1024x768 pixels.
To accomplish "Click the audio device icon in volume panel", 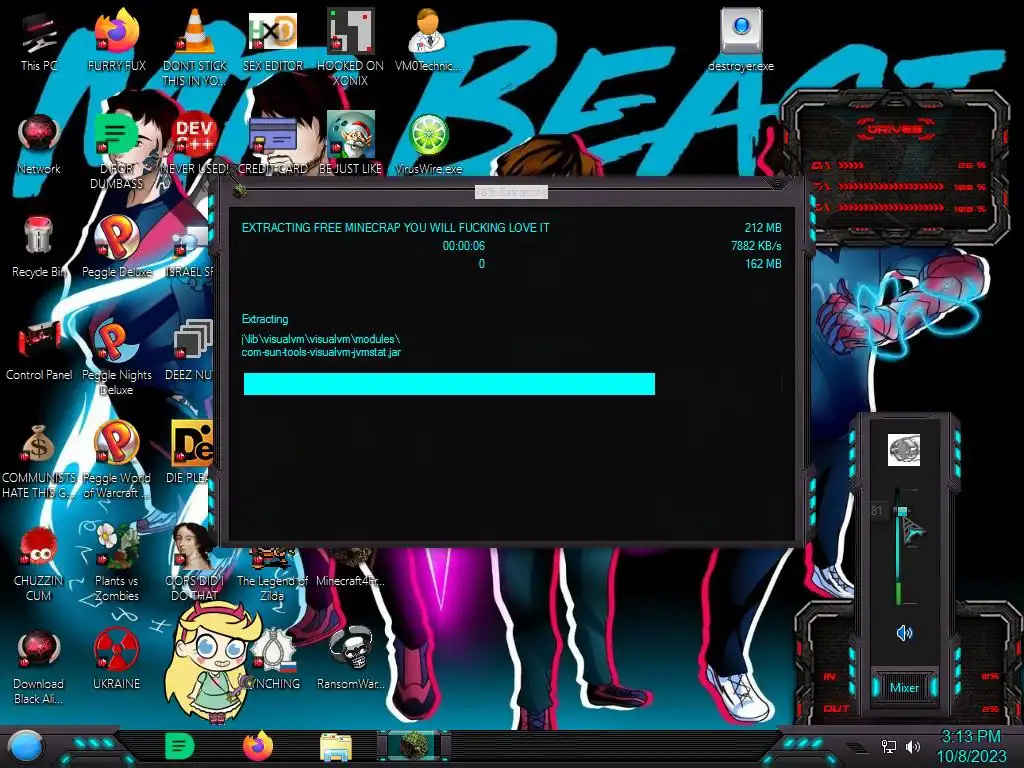I will point(904,450).
